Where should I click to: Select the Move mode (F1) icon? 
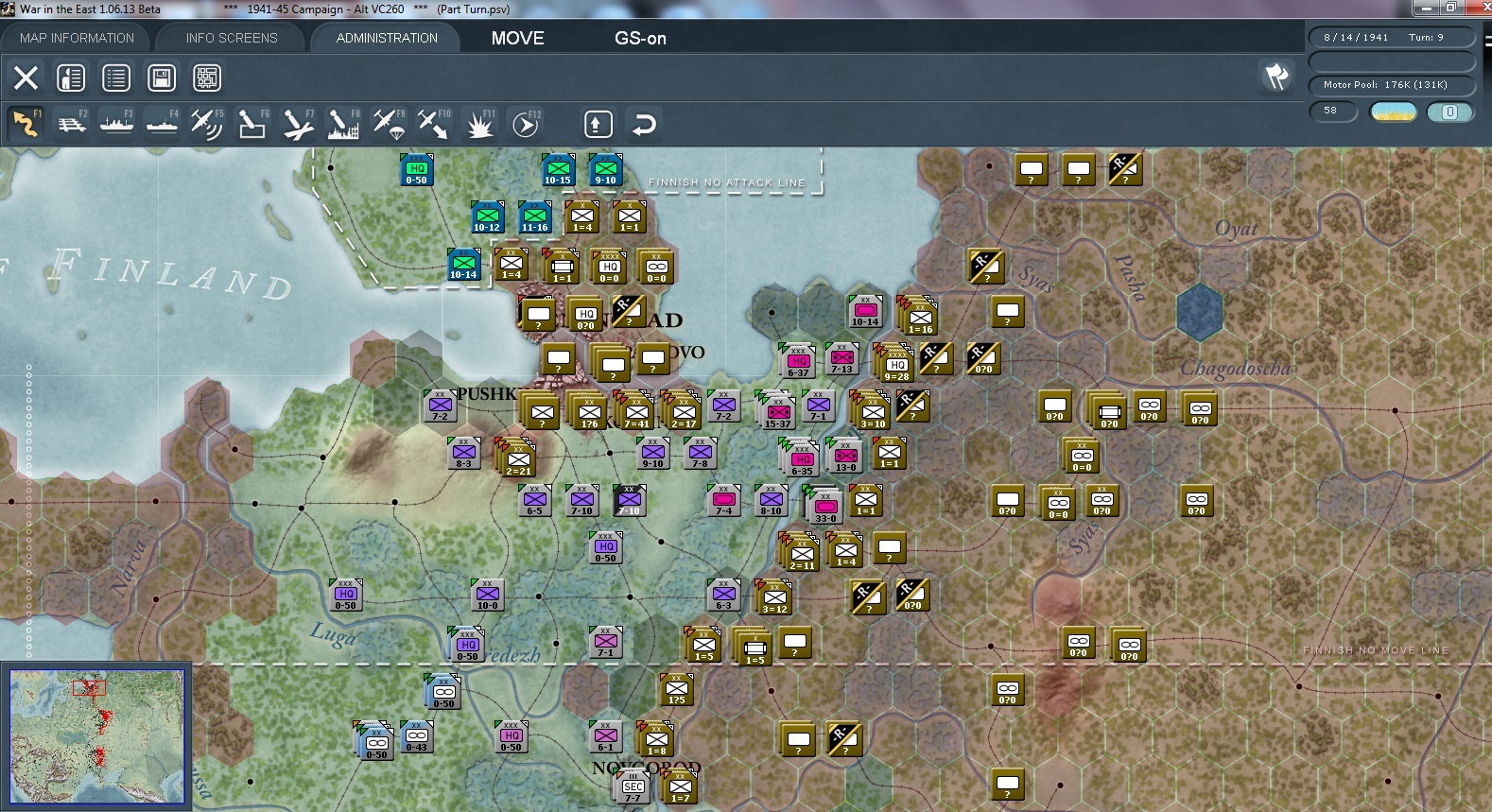pyautogui.click(x=26, y=124)
